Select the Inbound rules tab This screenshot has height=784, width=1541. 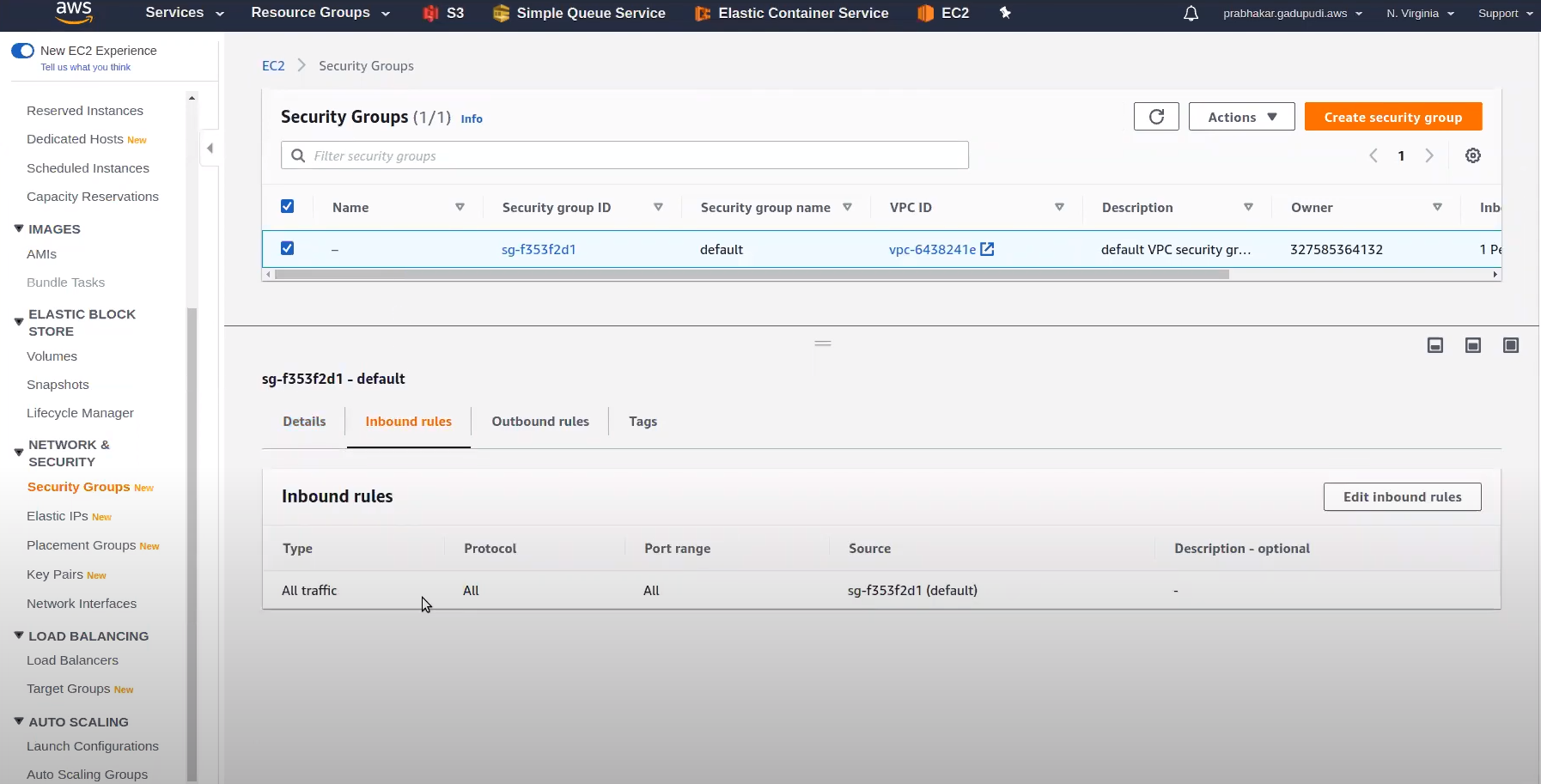409,422
